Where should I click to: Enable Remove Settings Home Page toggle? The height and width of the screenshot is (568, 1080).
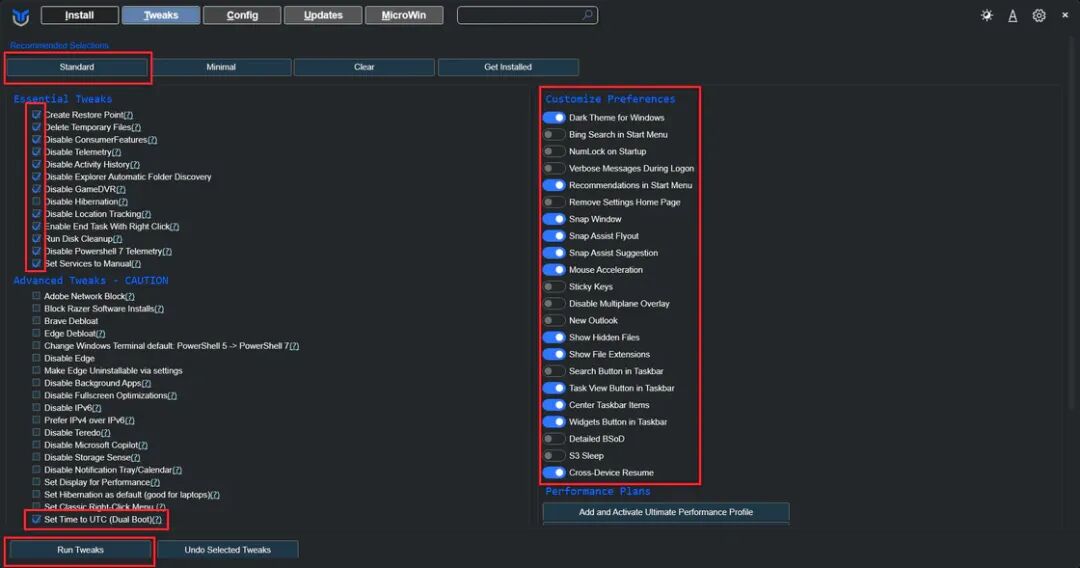[554, 202]
